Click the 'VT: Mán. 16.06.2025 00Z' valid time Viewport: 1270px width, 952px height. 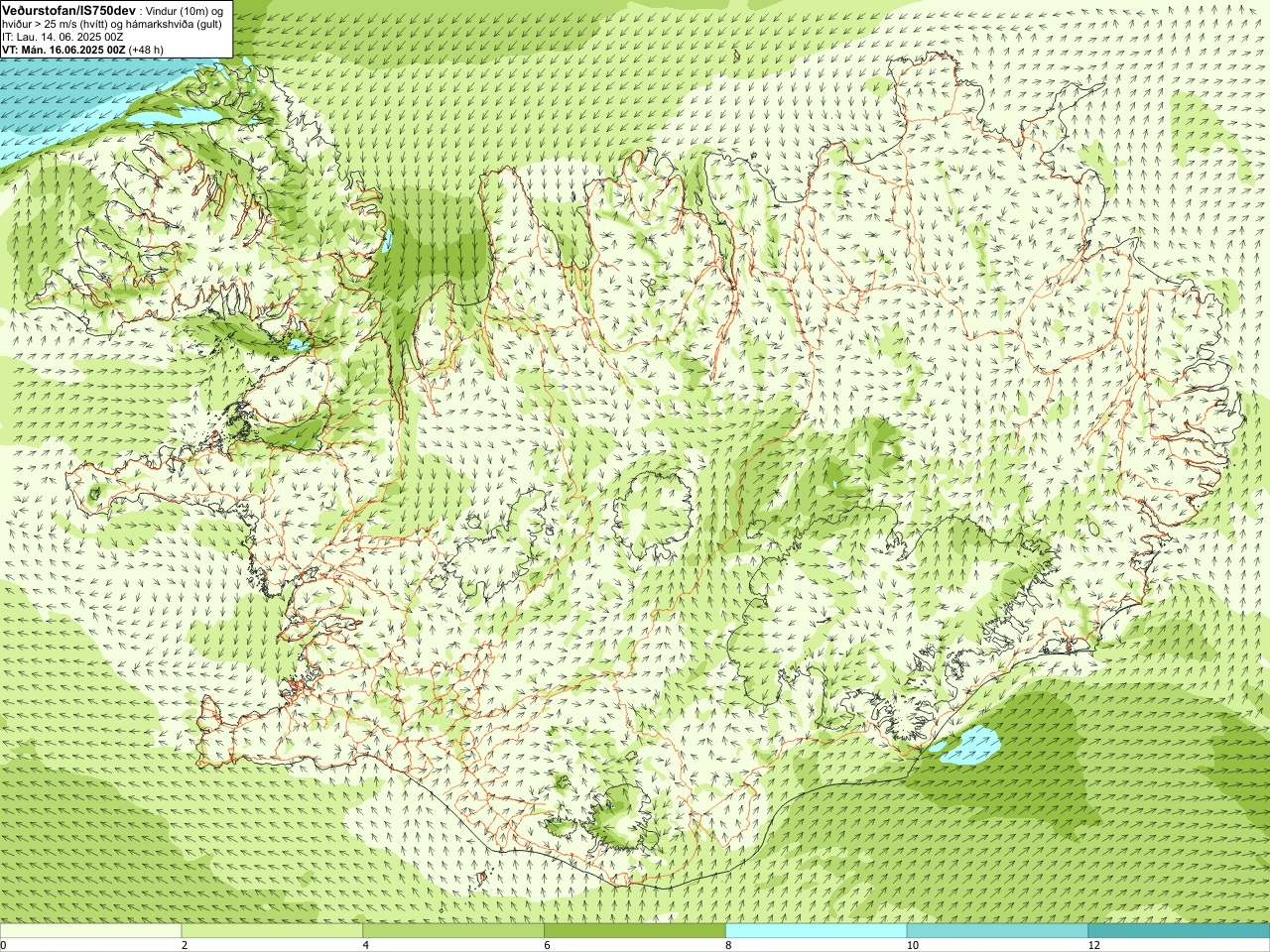63,50
